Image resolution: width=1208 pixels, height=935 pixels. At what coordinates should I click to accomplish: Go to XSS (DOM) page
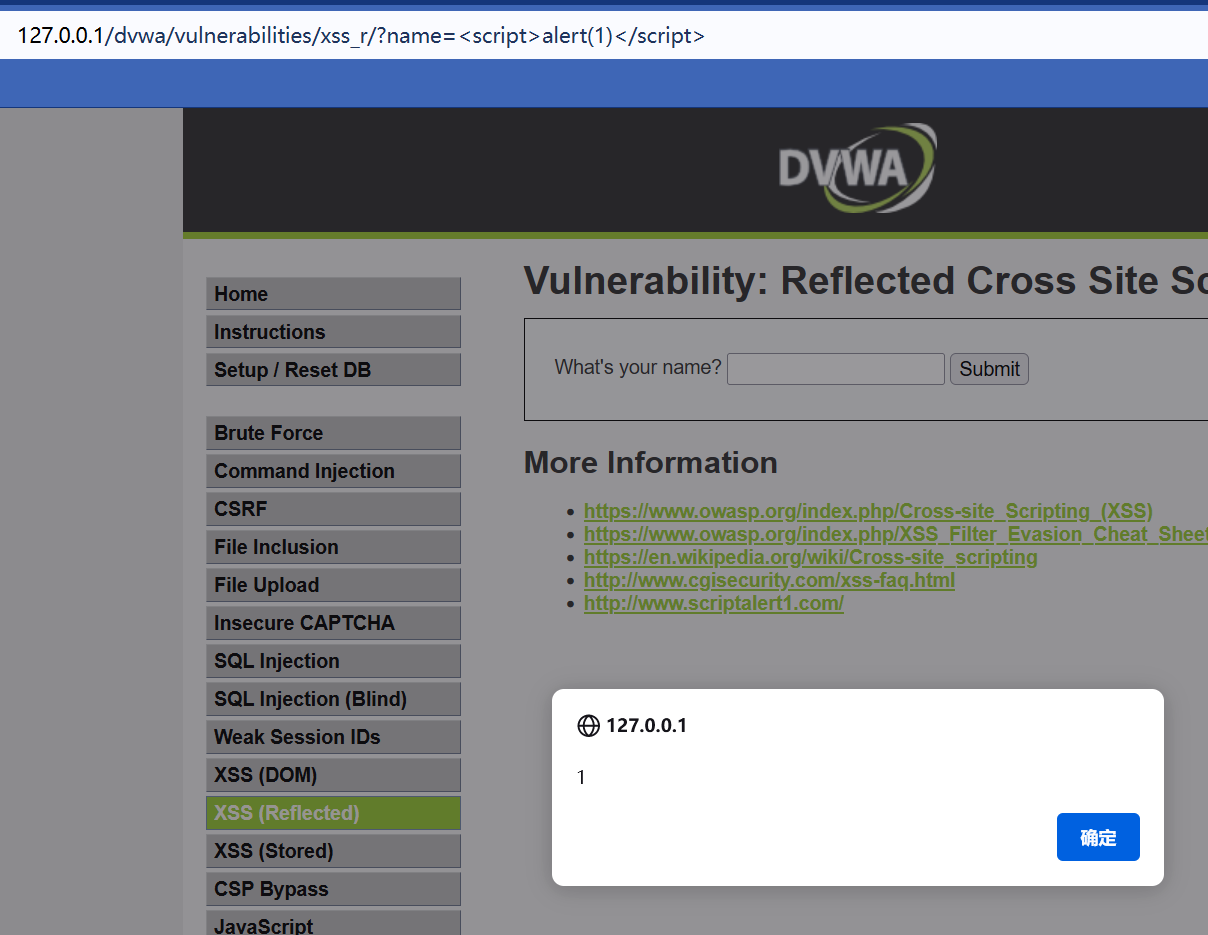tap(333, 775)
